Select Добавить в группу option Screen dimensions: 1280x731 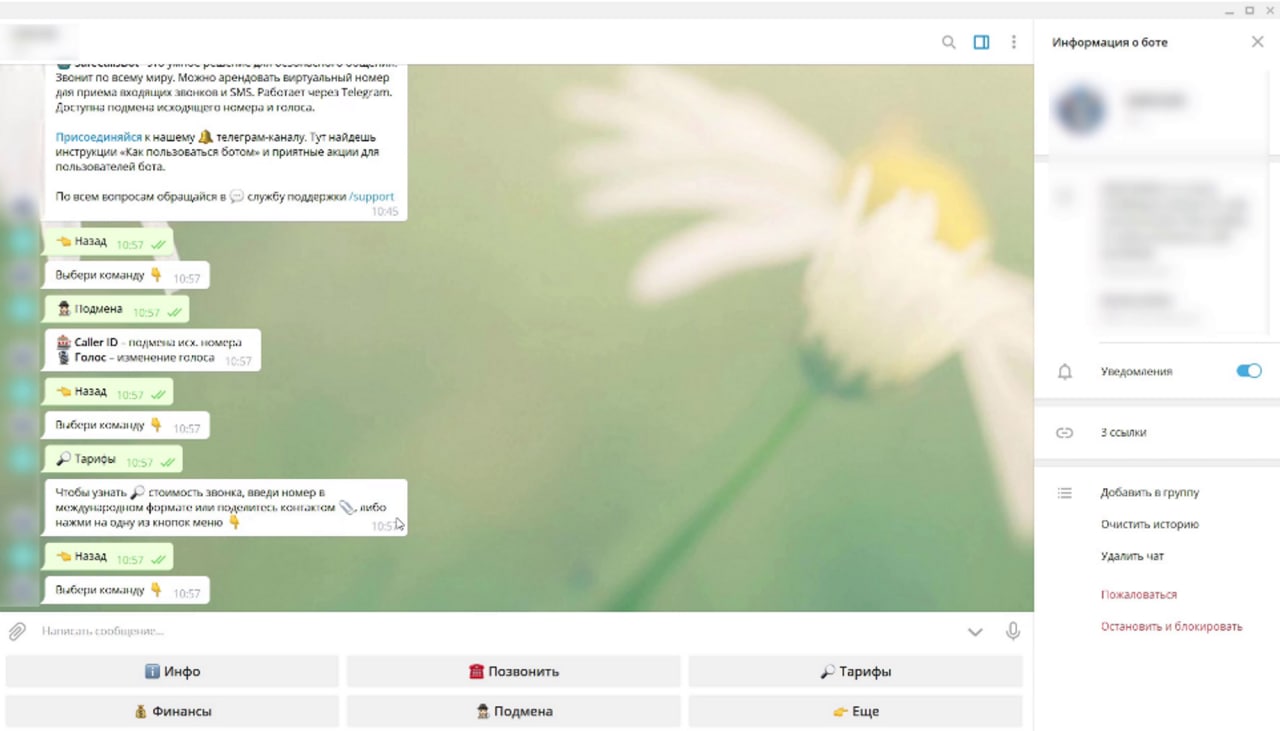[1149, 493]
